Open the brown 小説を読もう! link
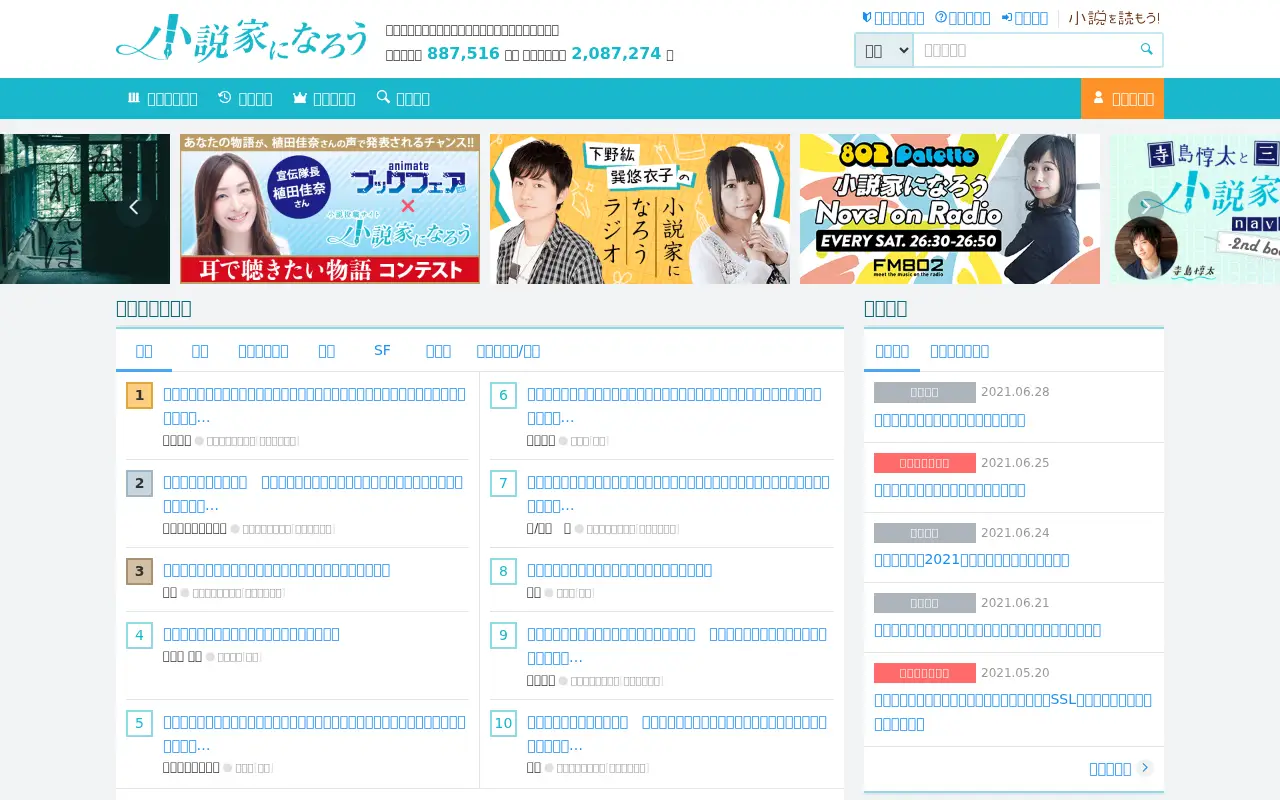This screenshot has height=800, width=1280. pyautogui.click(x=1114, y=18)
